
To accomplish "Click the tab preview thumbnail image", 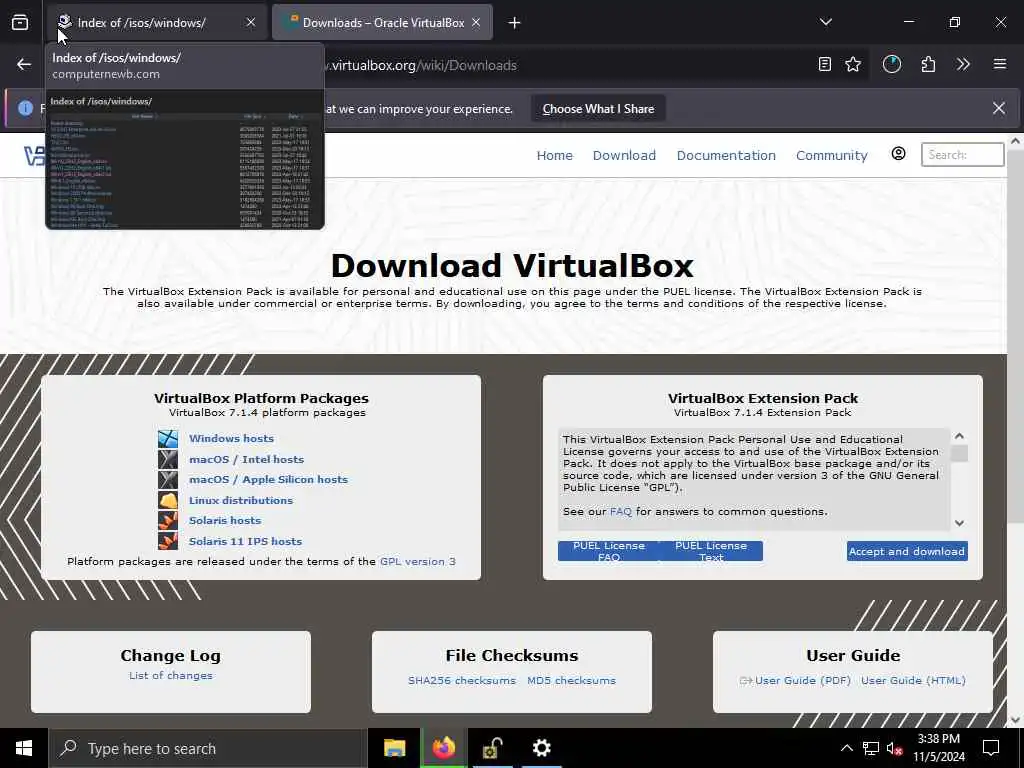I will coord(185,160).
